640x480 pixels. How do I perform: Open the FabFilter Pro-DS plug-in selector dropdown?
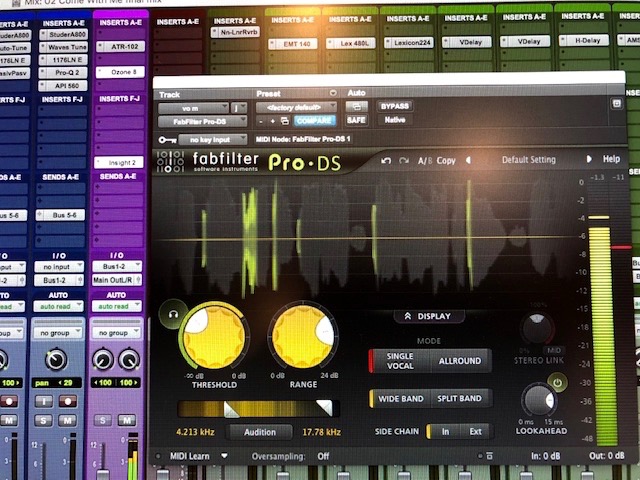tap(202, 122)
